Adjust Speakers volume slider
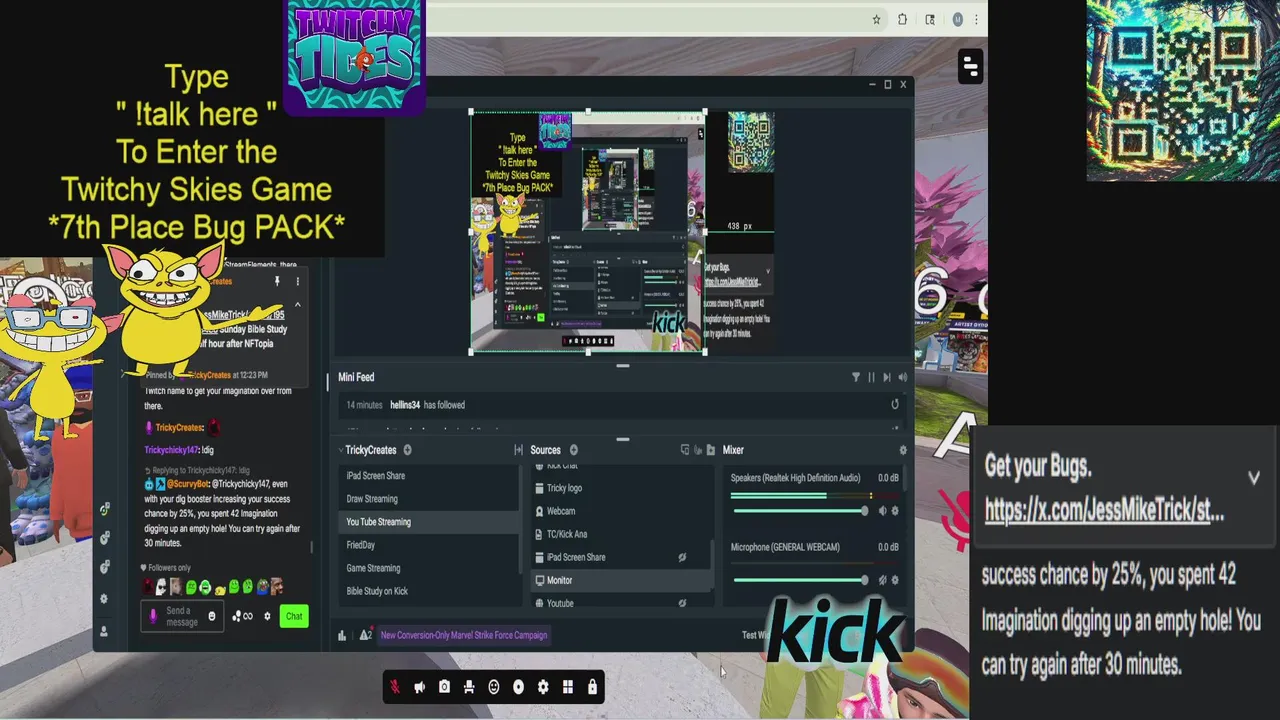The image size is (1280, 720). 800,511
